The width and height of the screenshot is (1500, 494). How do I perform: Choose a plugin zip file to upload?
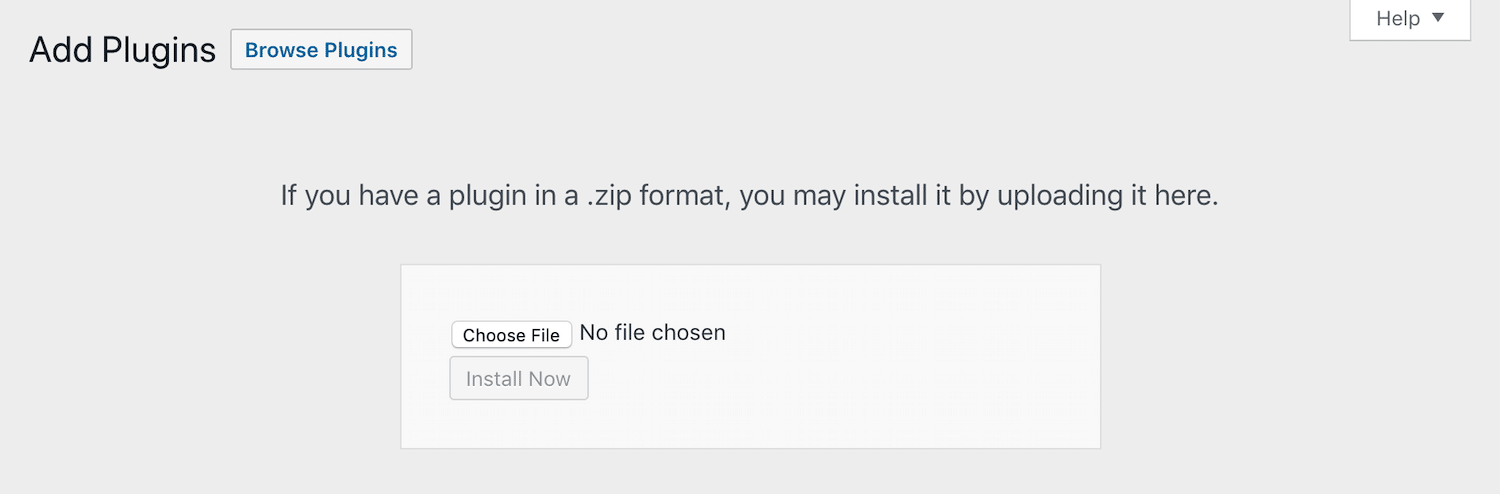tap(511, 335)
